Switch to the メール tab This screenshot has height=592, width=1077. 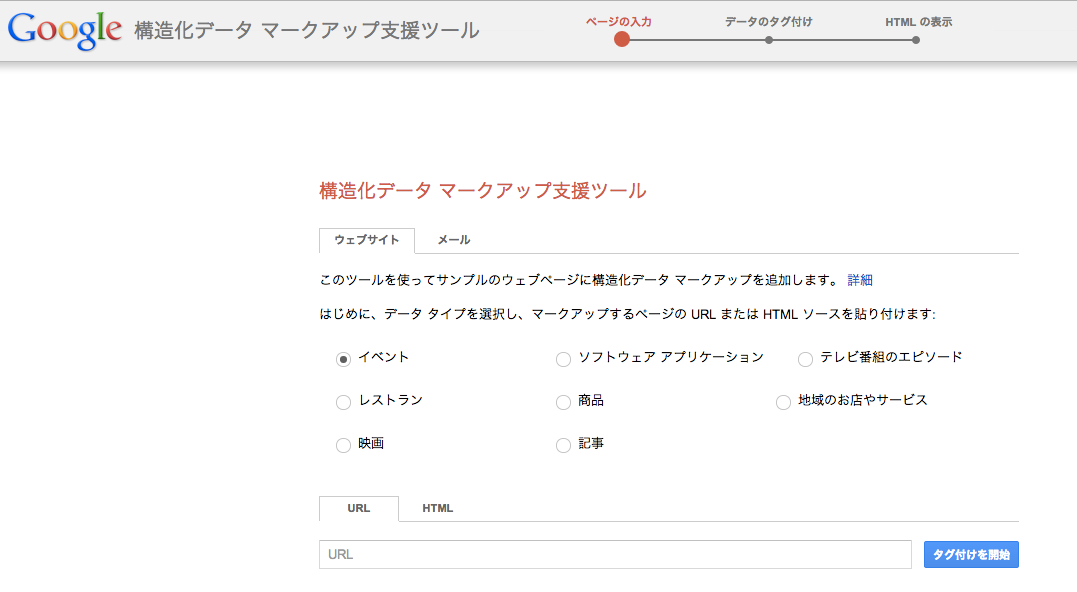(454, 240)
